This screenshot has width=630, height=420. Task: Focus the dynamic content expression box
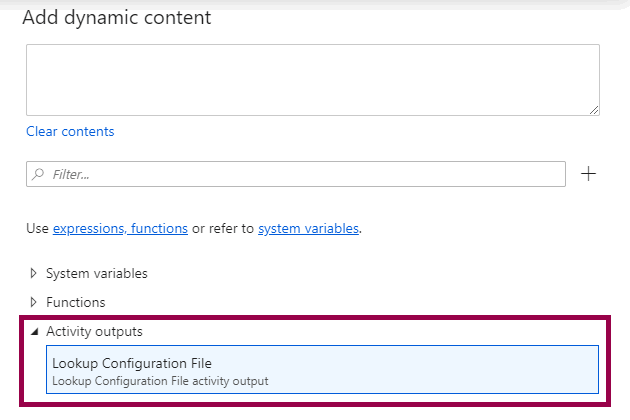point(312,79)
